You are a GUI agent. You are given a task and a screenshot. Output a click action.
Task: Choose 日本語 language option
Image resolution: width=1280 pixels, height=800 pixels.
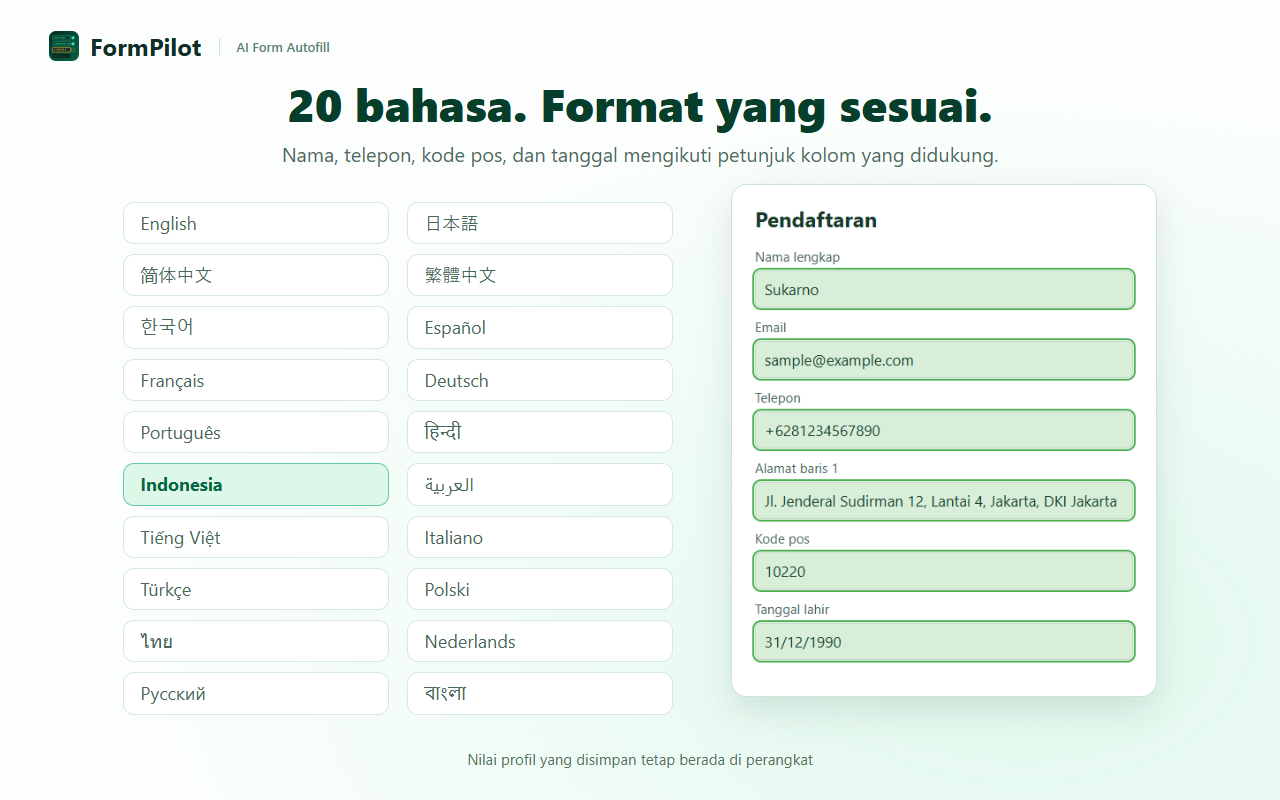[x=540, y=223]
